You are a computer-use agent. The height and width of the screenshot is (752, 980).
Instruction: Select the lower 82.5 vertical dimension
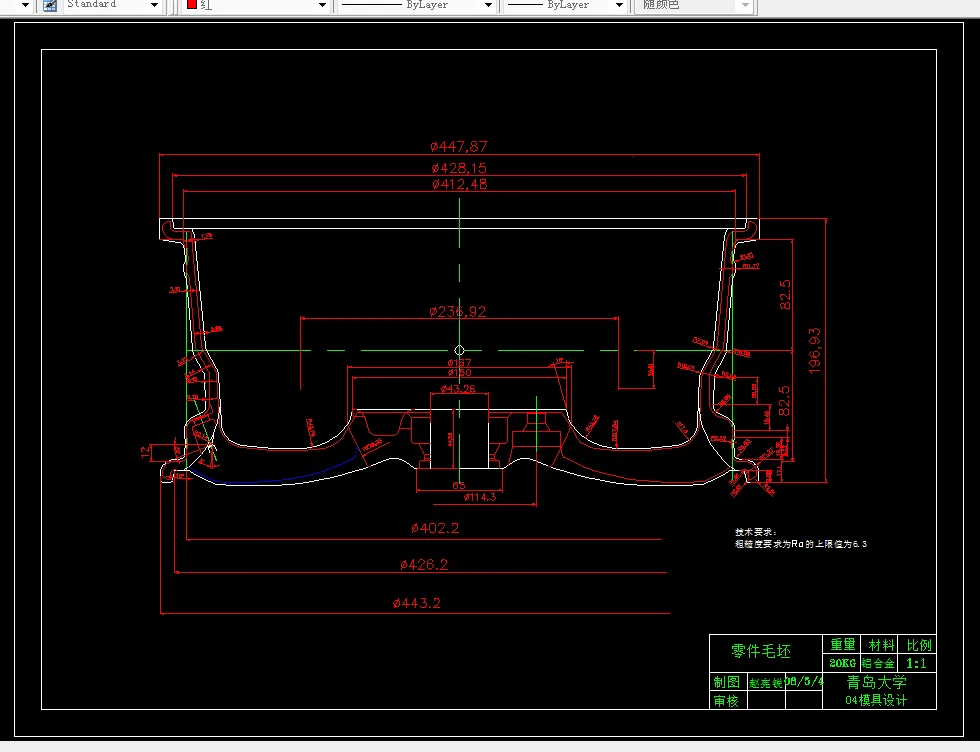(784, 400)
